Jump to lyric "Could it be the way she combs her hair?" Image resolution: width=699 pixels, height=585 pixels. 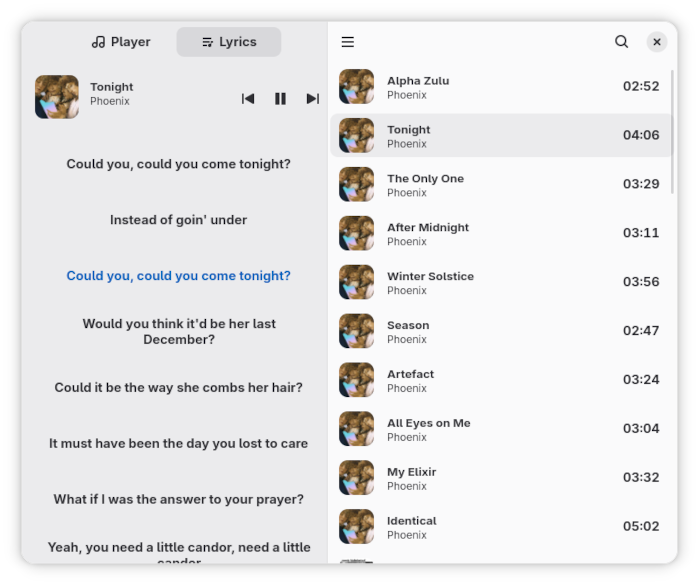[x=178, y=387]
